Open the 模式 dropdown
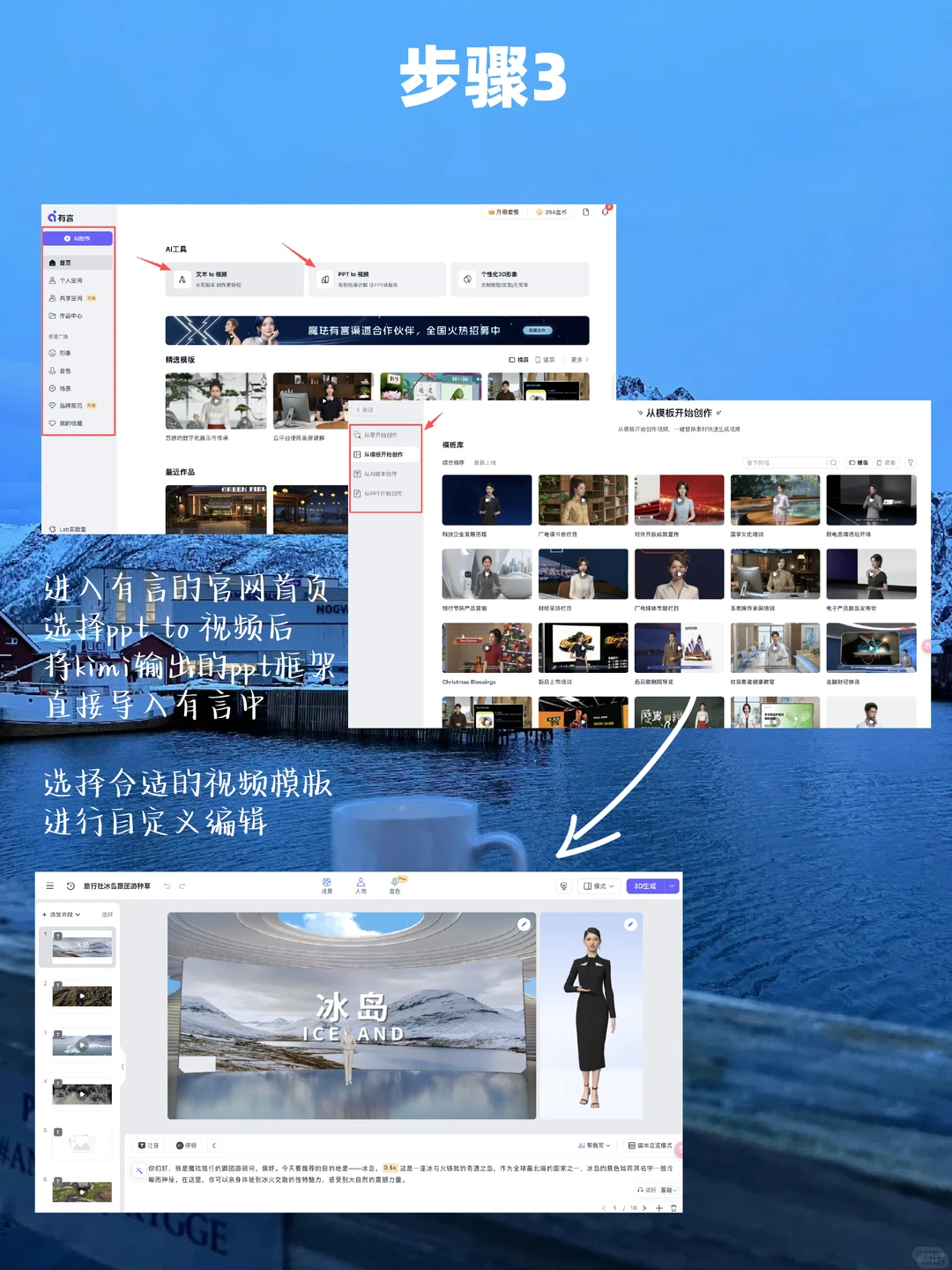This screenshot has height=1270, width=952. coord(599,885)
